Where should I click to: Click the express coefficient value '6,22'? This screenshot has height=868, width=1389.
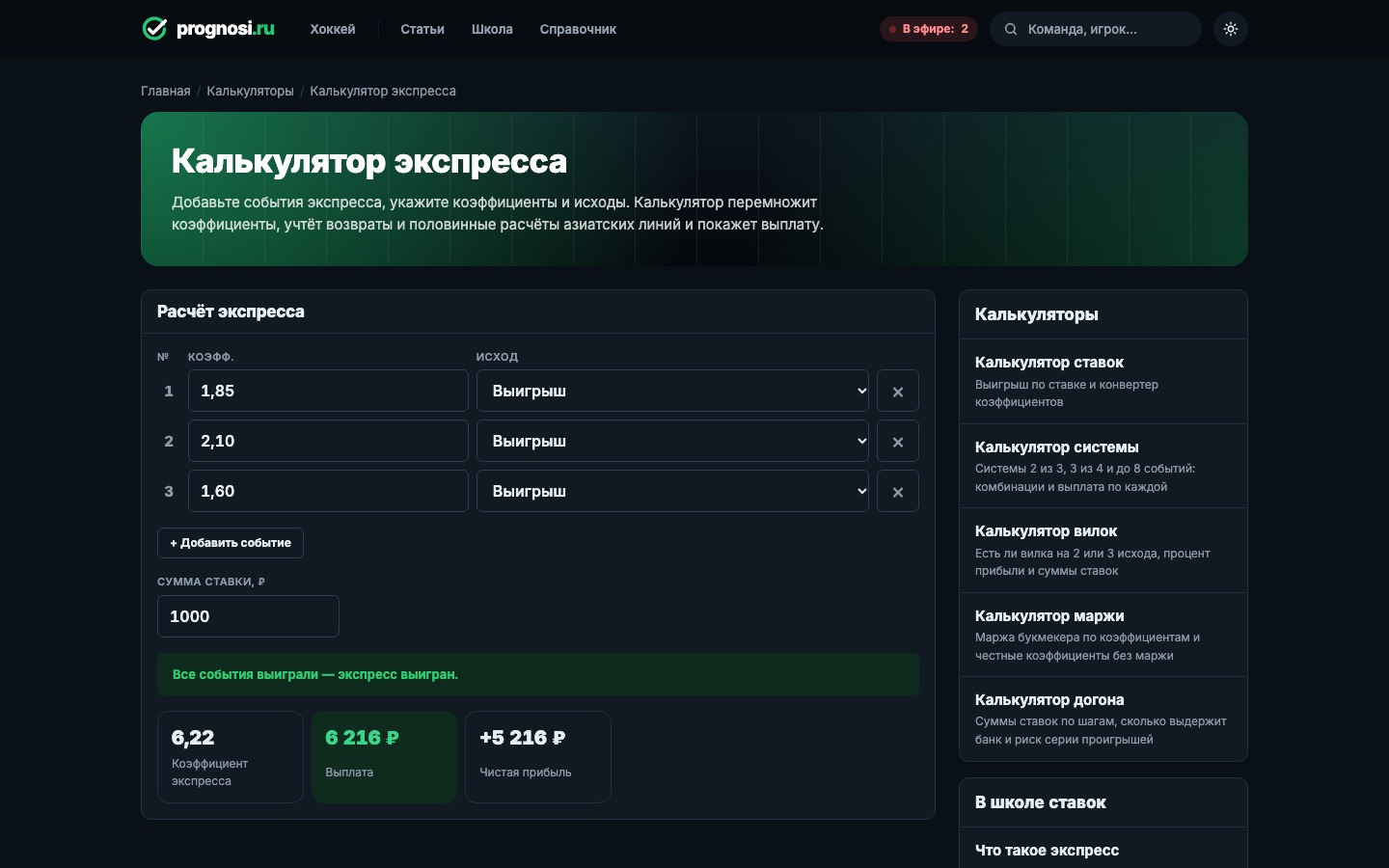[193, 738]
